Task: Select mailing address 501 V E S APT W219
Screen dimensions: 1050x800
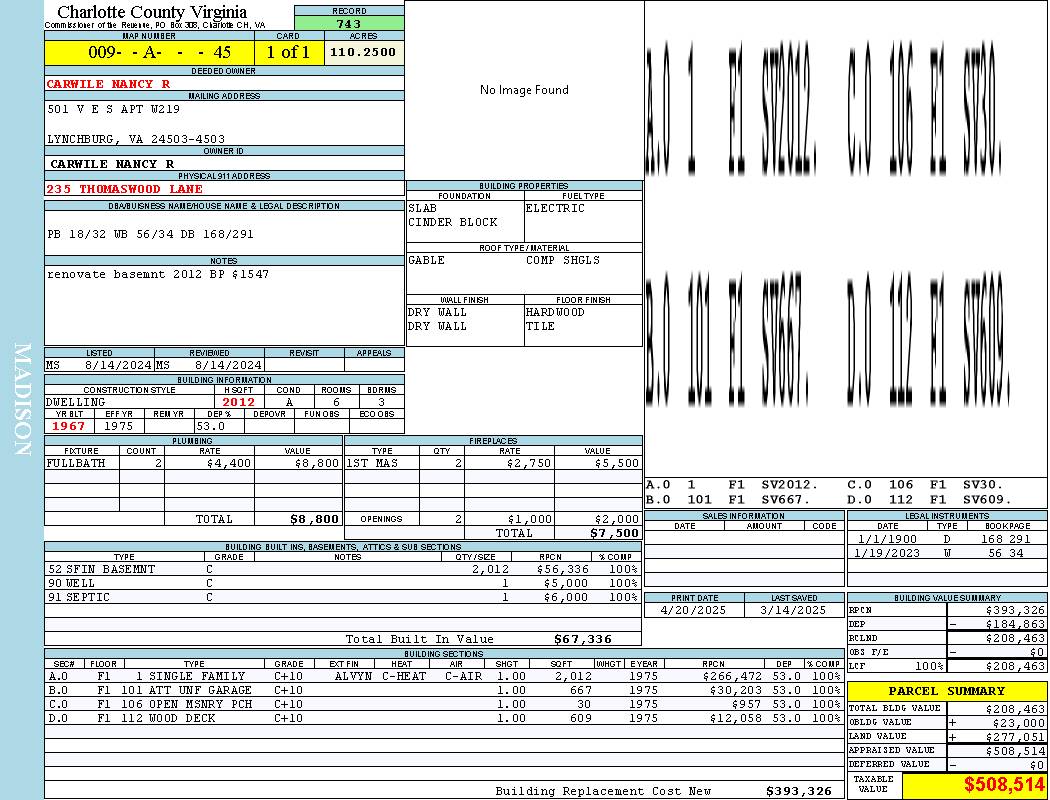Action: click(x=114, y=109)
